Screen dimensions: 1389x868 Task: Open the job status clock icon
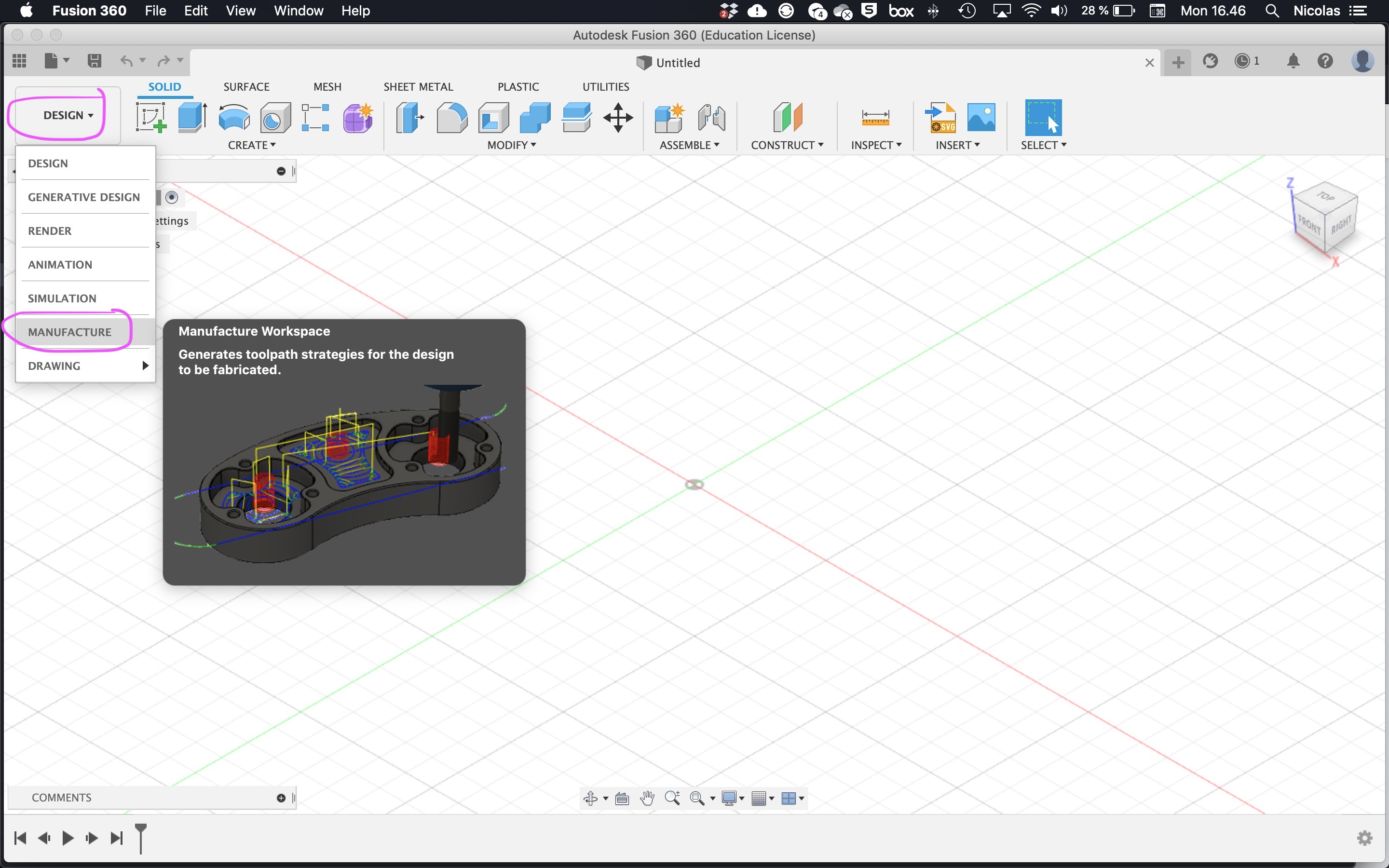point(1241,61)
